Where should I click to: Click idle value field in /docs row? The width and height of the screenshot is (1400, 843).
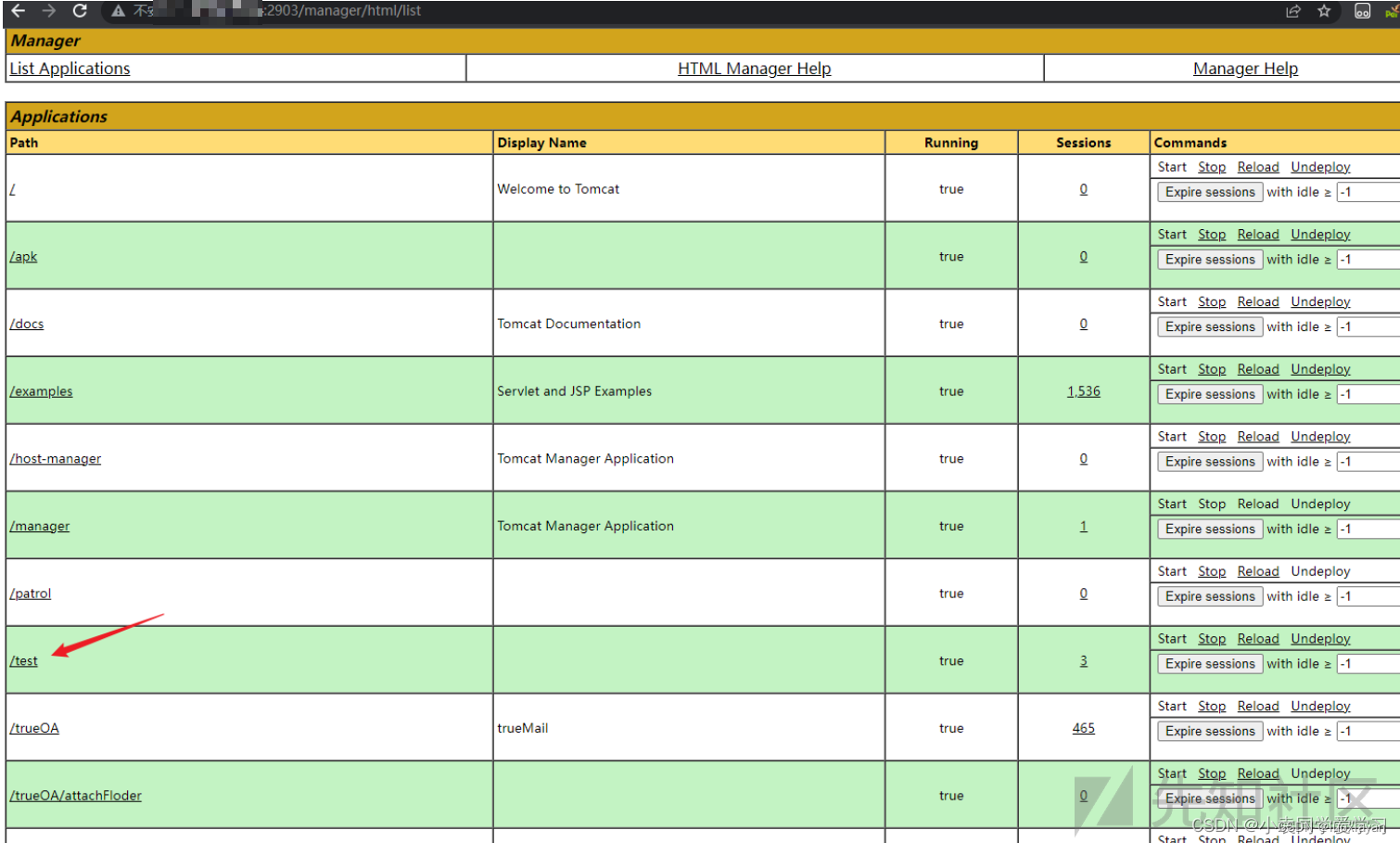pos(1368,327)
